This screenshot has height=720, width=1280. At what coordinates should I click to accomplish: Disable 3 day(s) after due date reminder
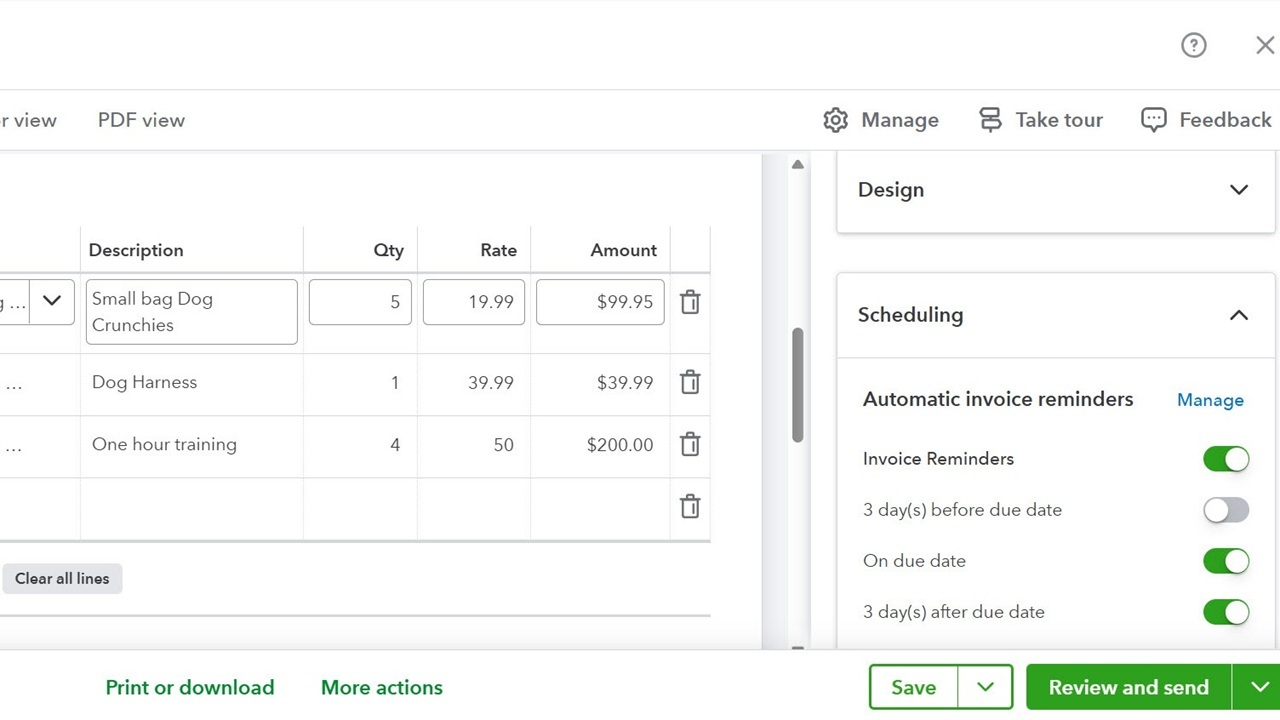[x=1226, y=612]
